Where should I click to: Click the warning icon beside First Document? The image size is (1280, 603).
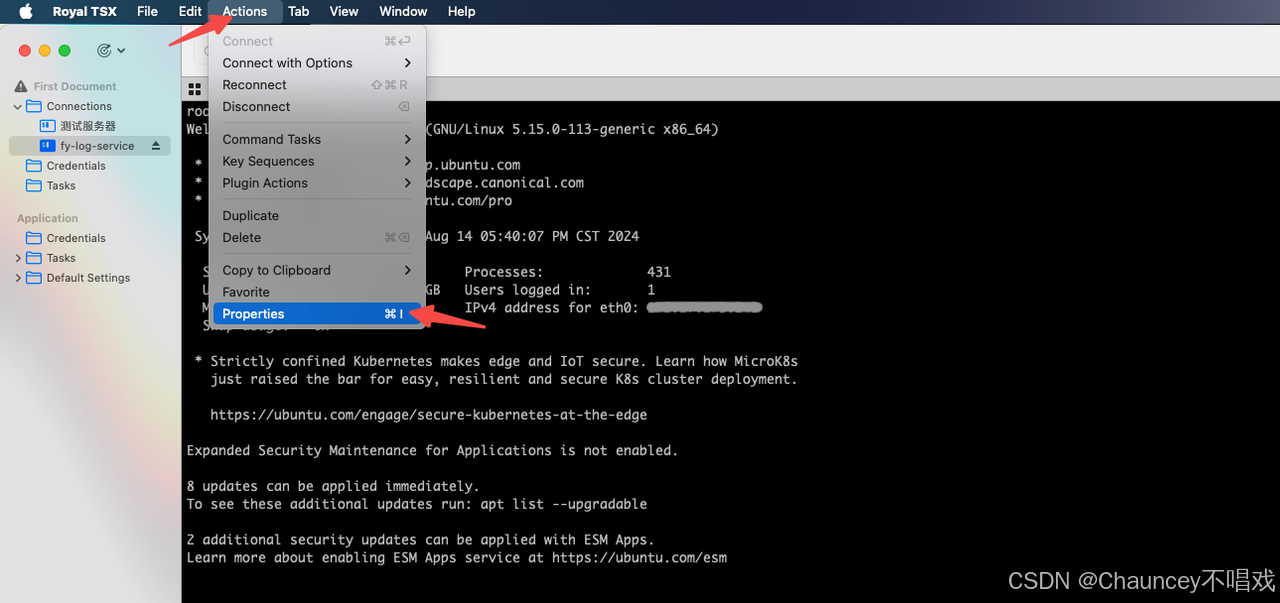tap(21, 87)
